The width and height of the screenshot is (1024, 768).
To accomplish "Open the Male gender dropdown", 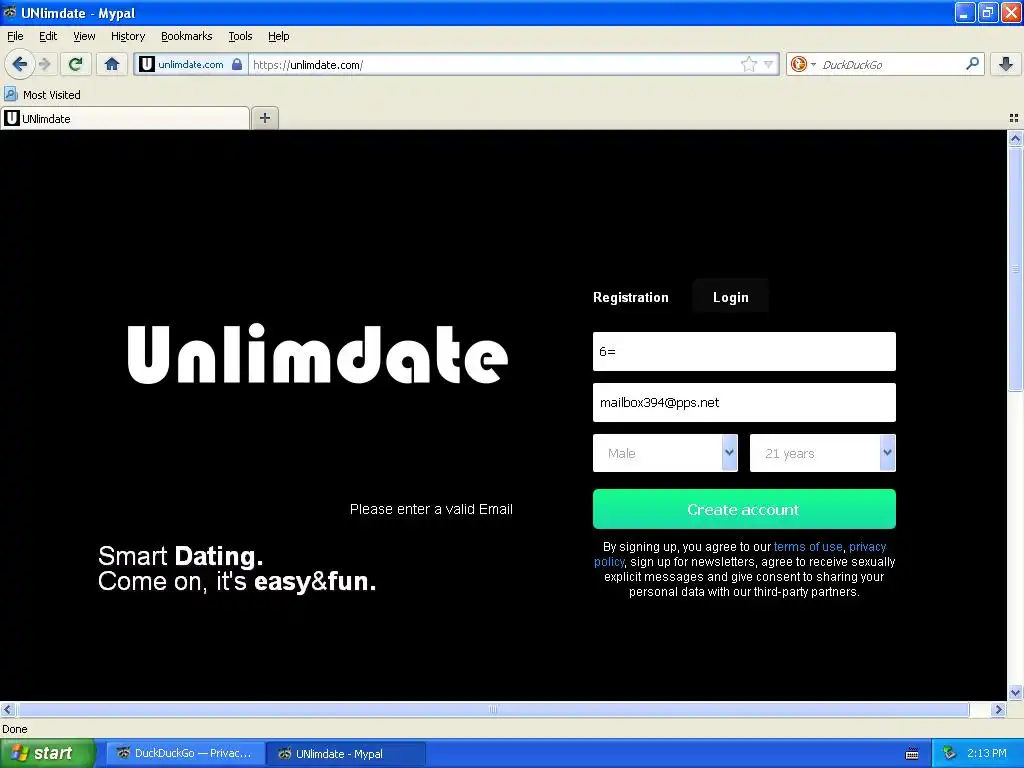I will pos(665,453).
